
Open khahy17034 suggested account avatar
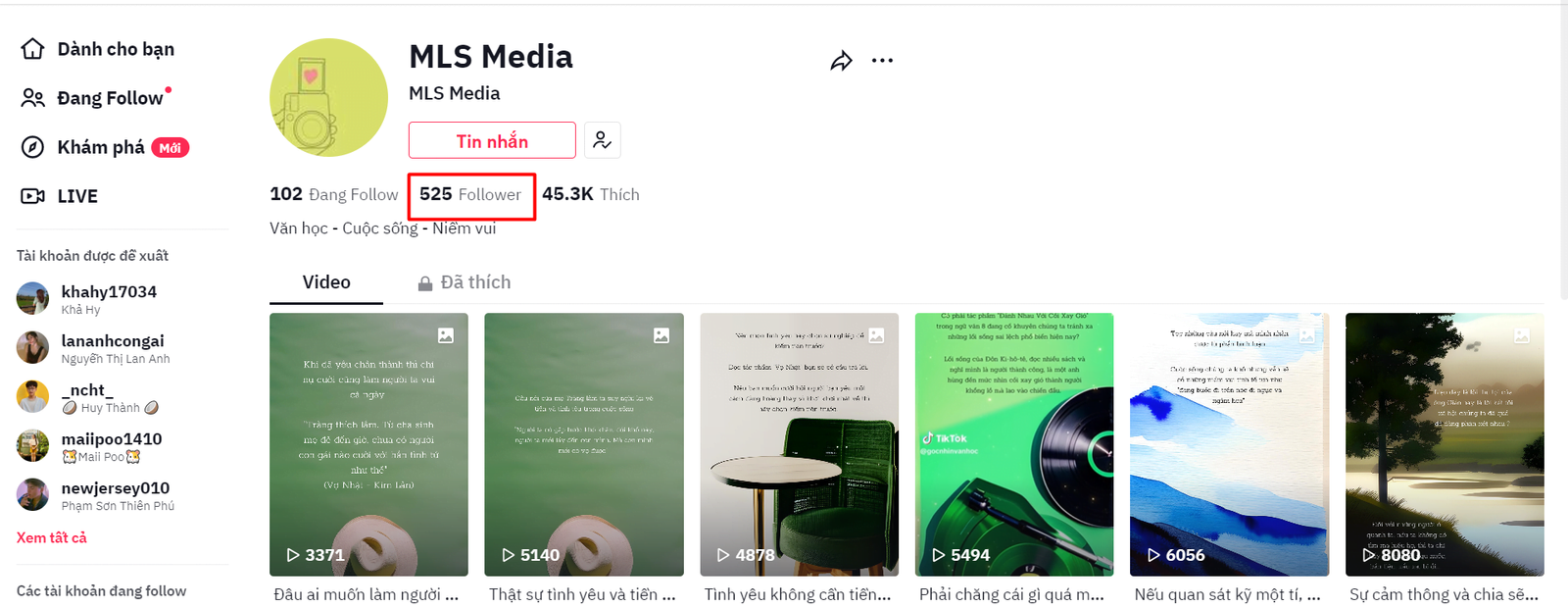(x=32, y=298)
